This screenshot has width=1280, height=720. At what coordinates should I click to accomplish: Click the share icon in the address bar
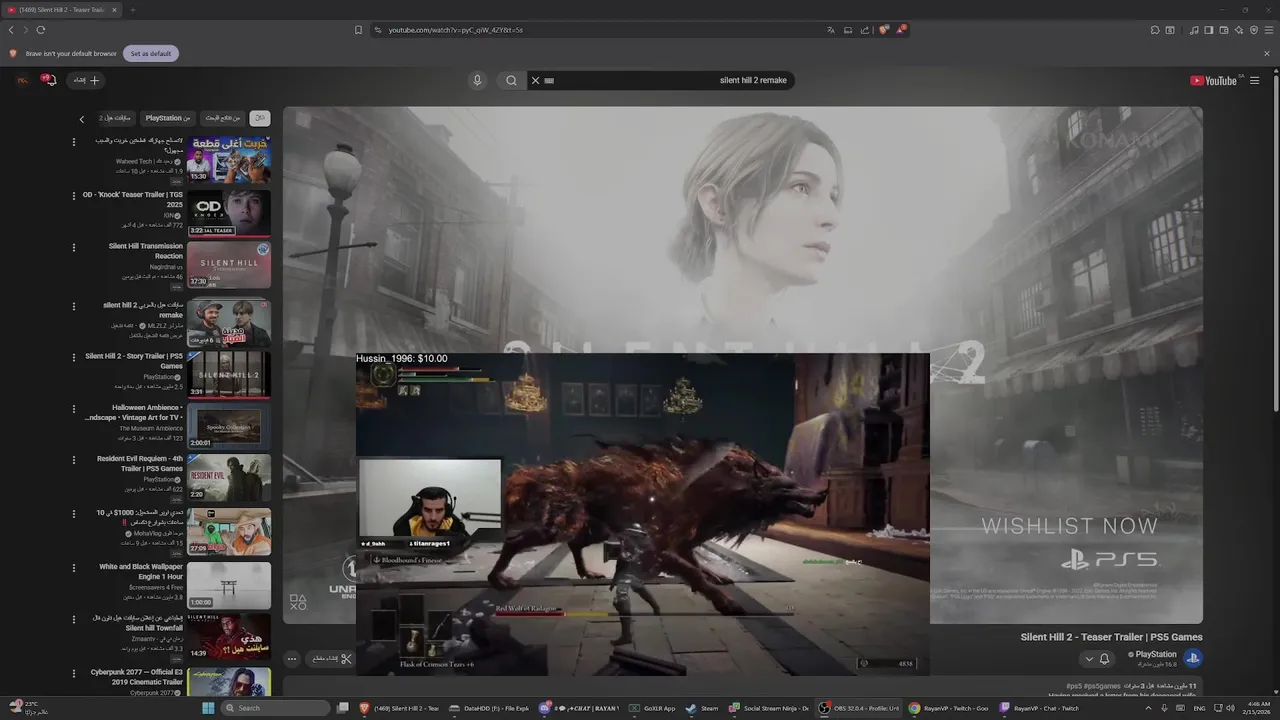pyautogui.click(x=865, y=30)
